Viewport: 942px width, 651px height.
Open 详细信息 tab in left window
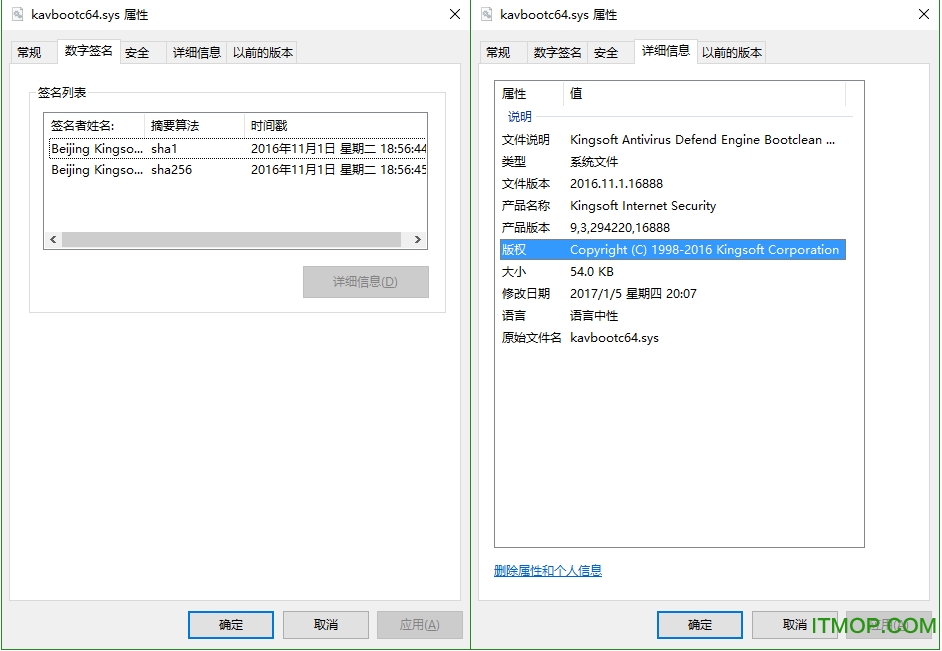(196, 53)
